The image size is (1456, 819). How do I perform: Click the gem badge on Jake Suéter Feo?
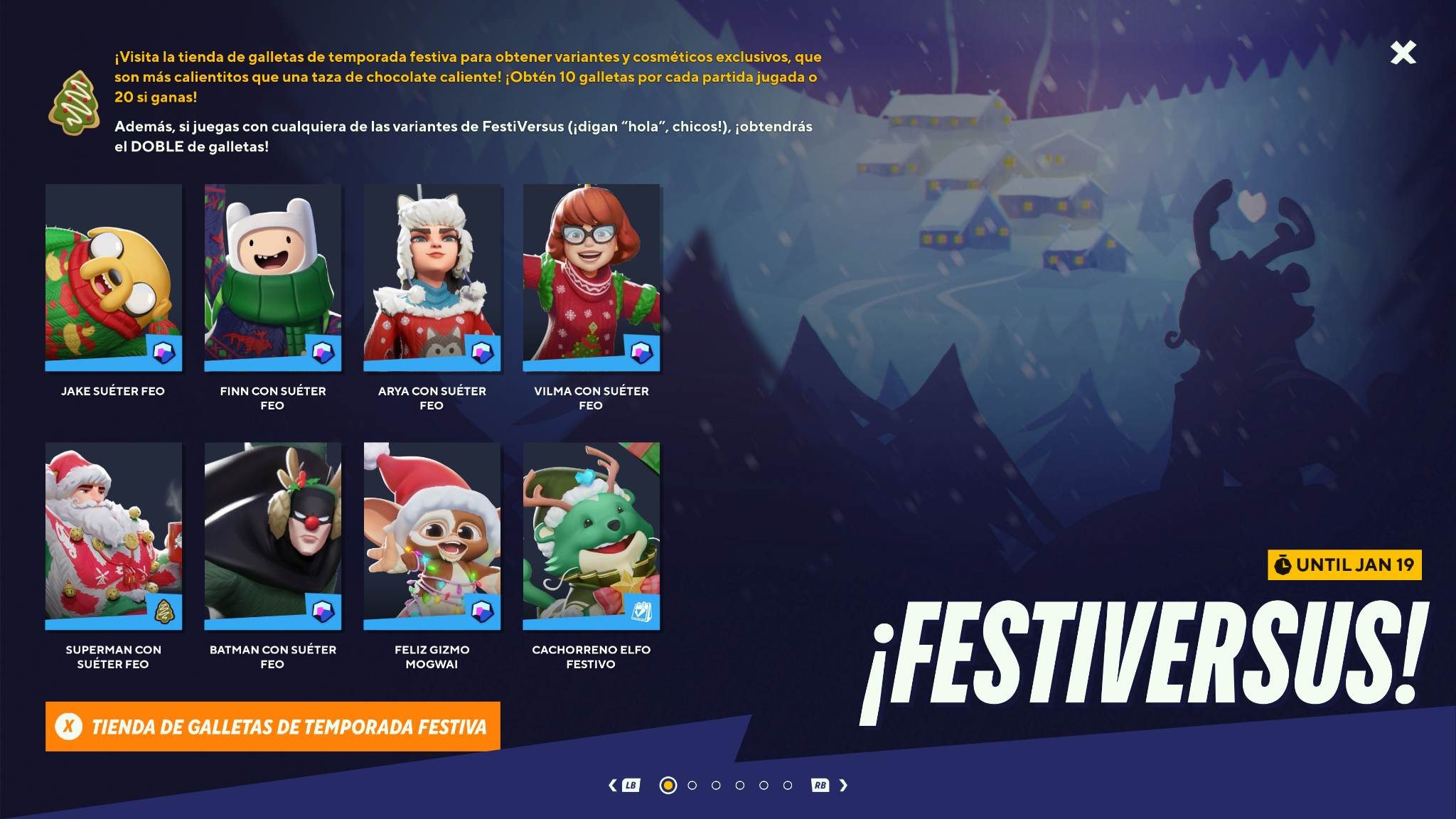point(164,353)
